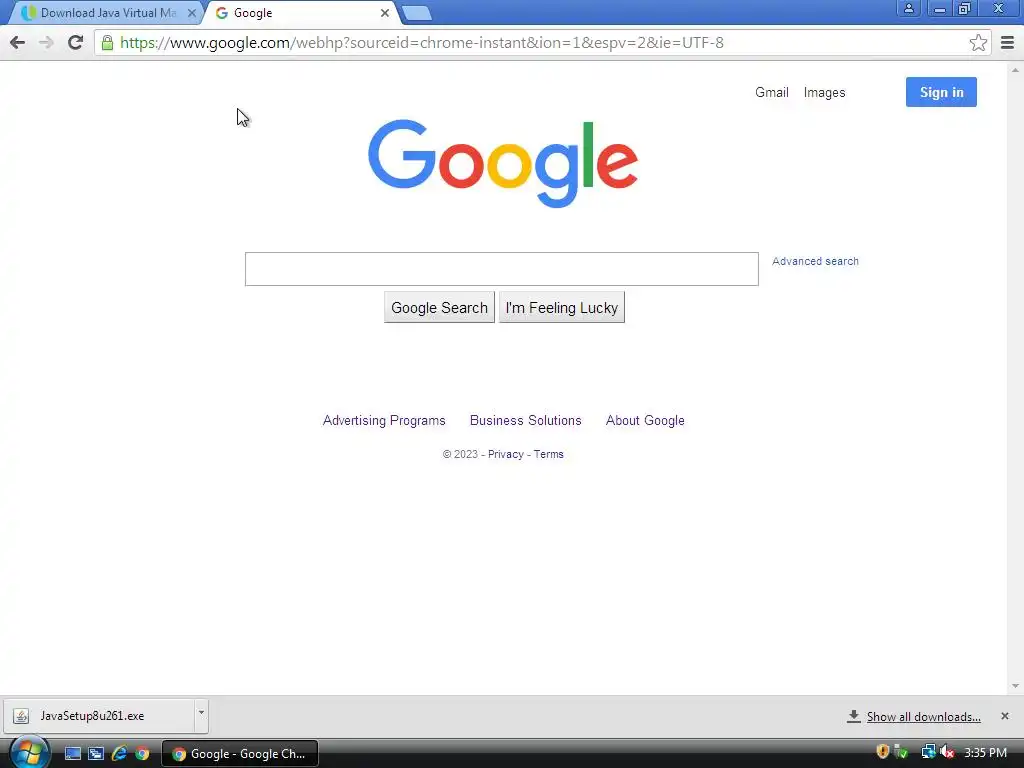This screenshot has width=1024, height=768.
Task: Click the Sign in button
Action: (x=941, y=92)
